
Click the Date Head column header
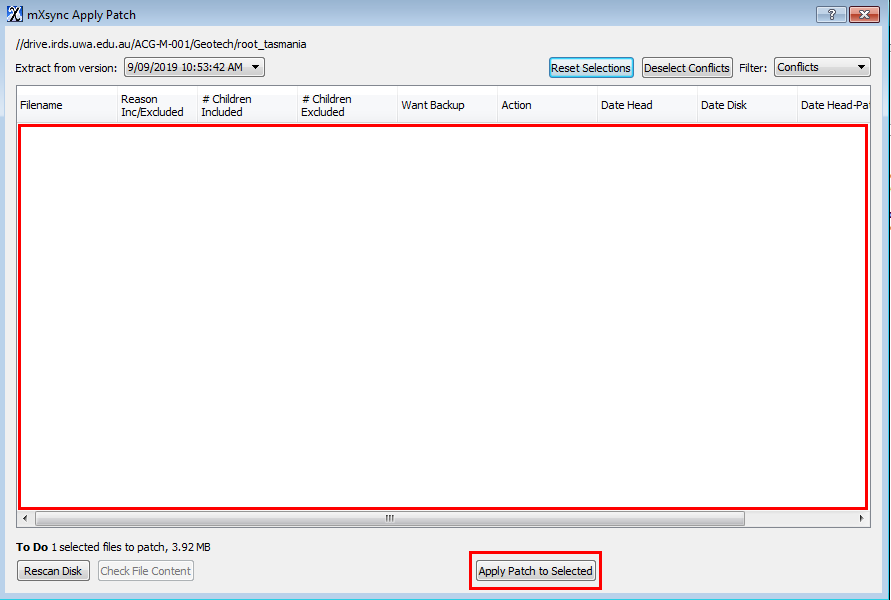click(x=646, y=105)
